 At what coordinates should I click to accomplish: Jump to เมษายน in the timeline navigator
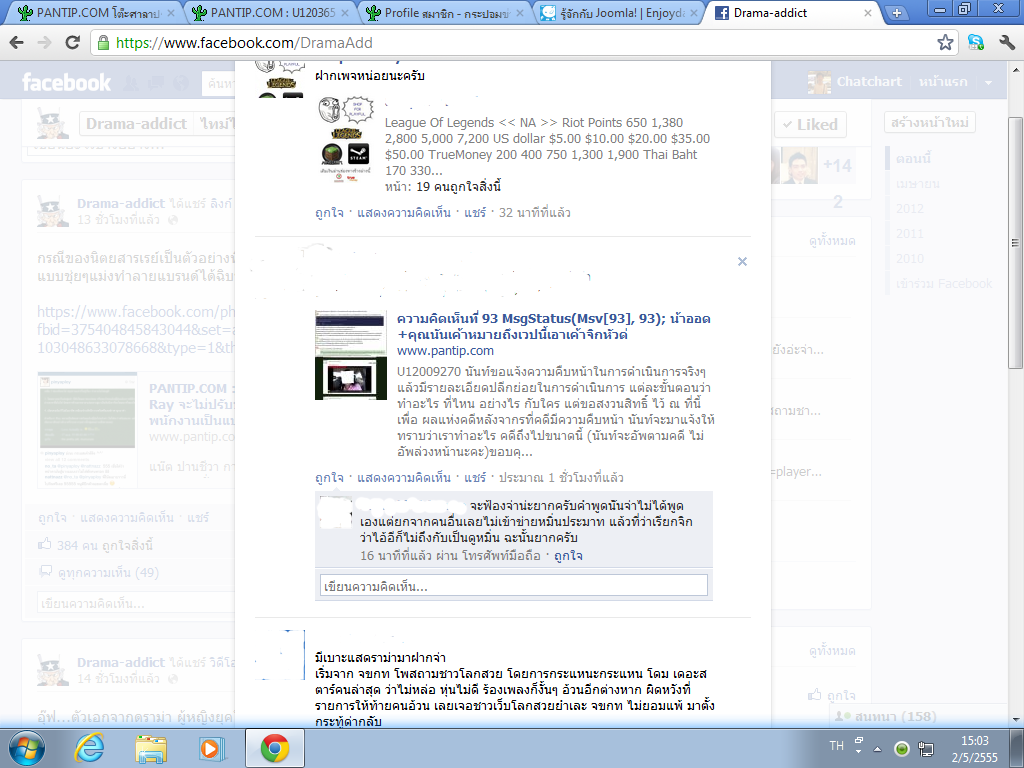click(x=918, y=184)
